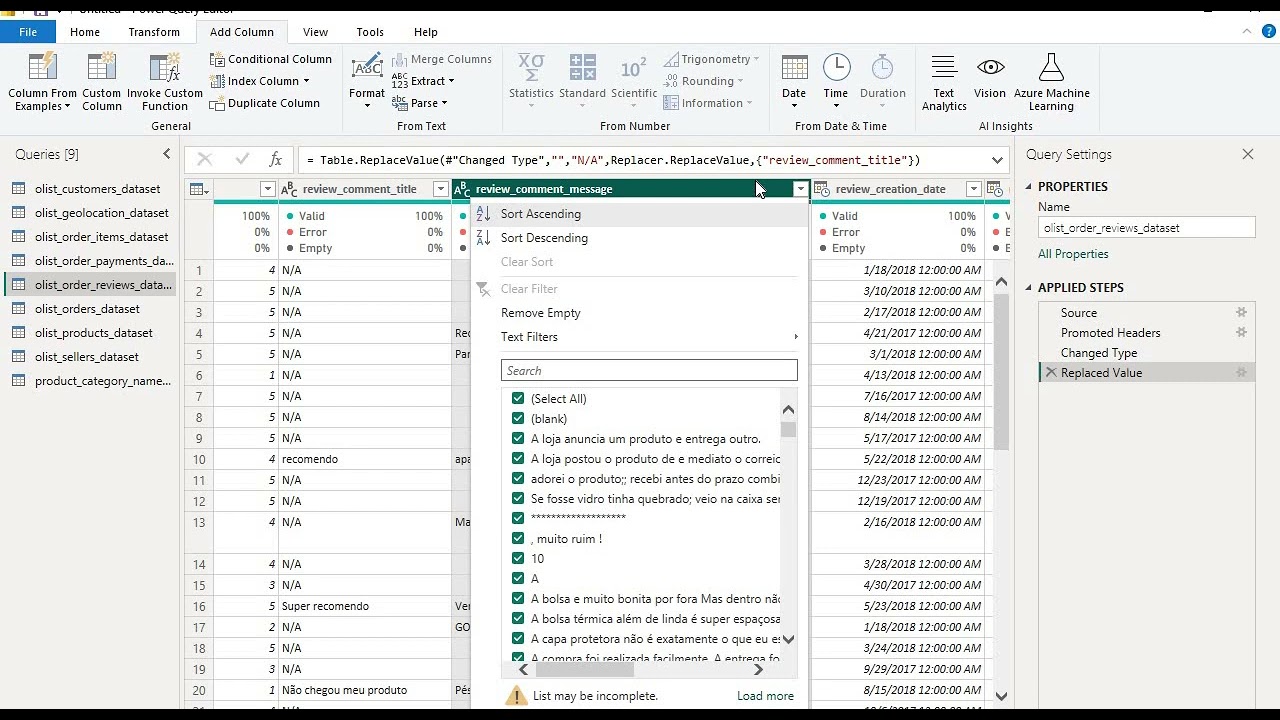This screenshot has height=720, width=1280.
Task: Toggle the (Select All) checkbox
Action: (518, 398)
